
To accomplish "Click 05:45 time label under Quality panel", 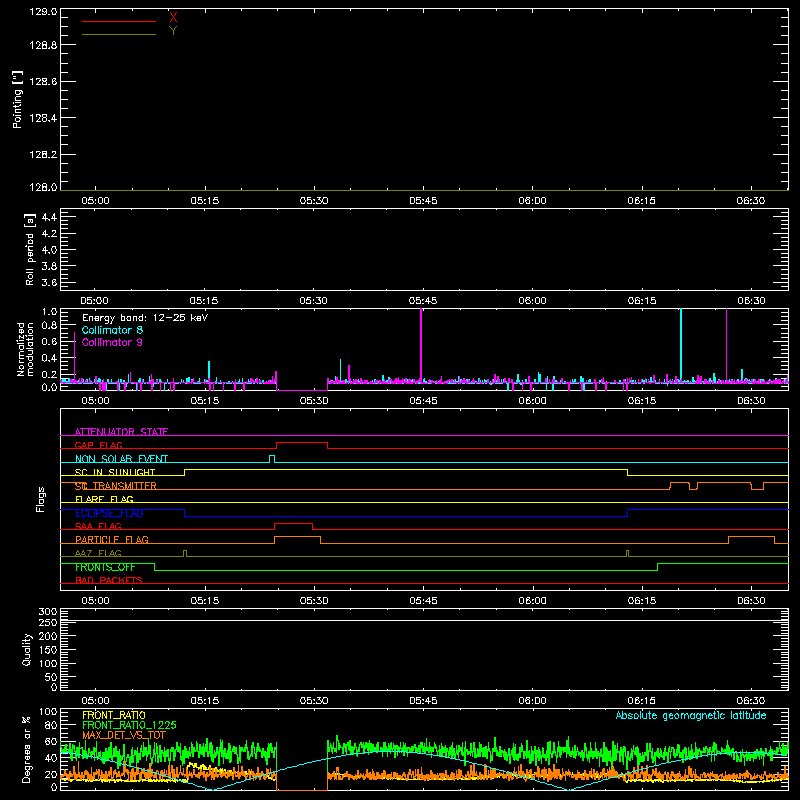I will pos(423,701).
